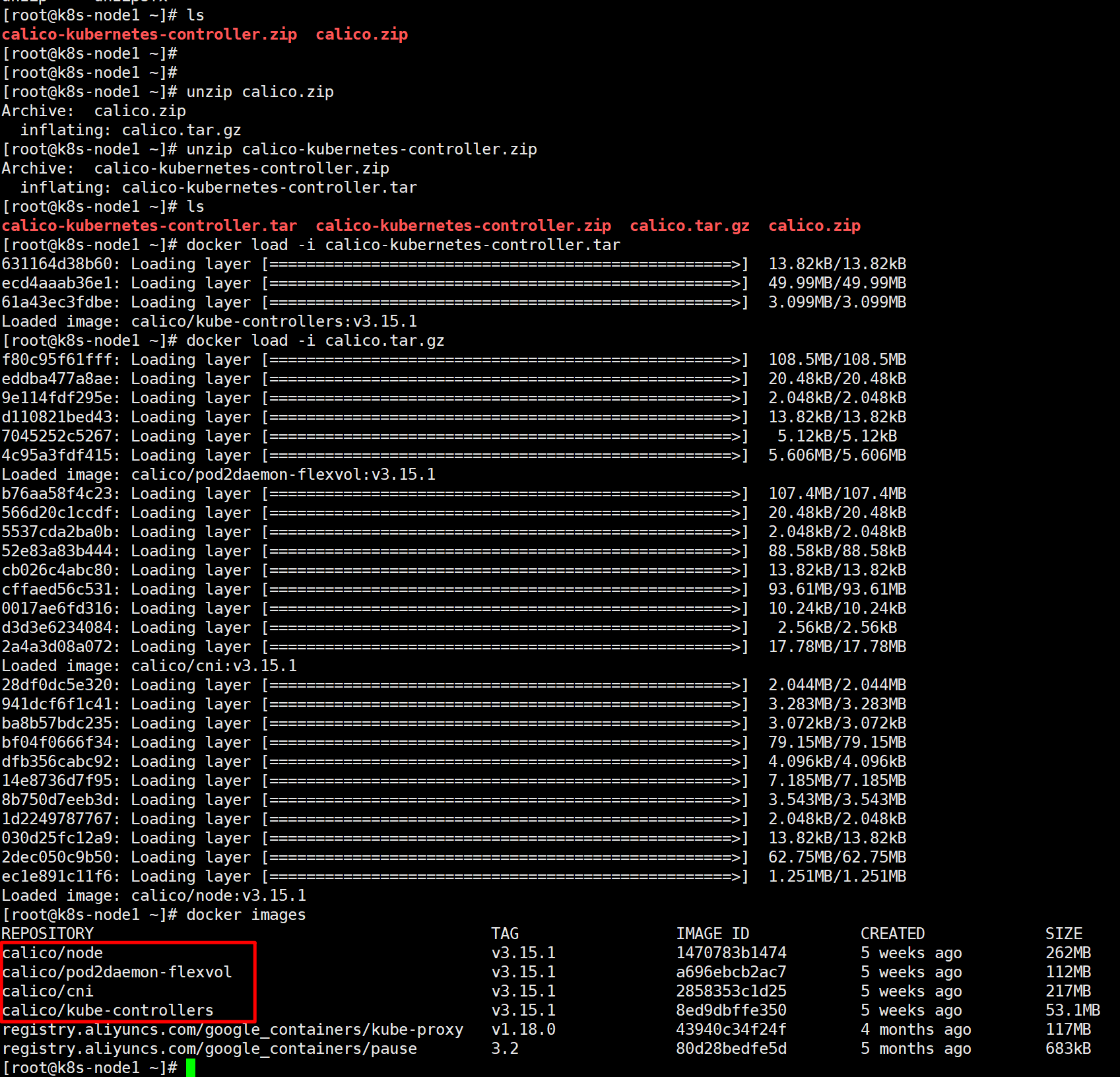Click 'Archive: calico.zip' line
This screenshot has height=1077, width=1120.
pos(94,111)
